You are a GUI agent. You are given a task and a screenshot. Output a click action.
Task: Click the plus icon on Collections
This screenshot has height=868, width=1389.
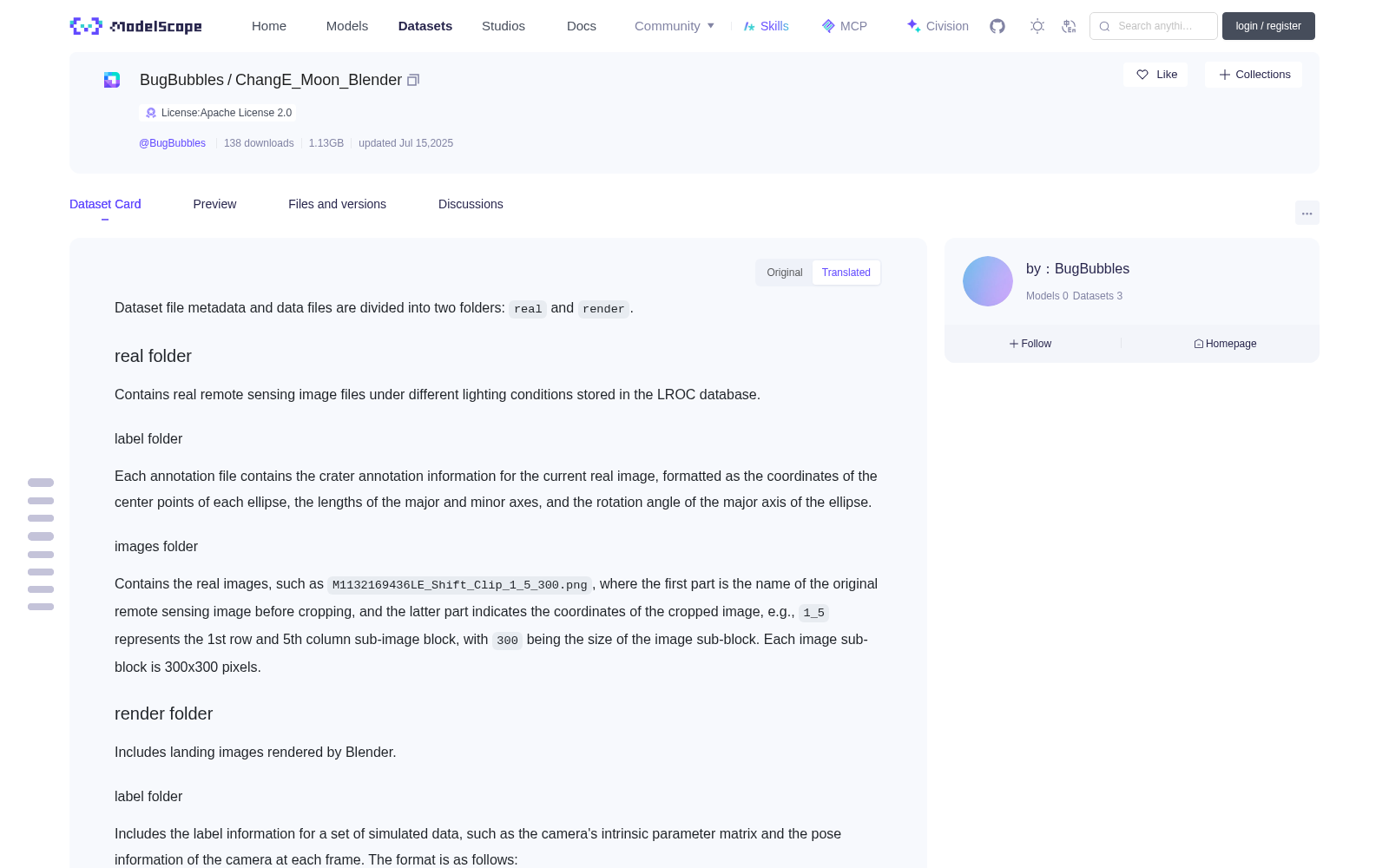tap(1225, 75)
